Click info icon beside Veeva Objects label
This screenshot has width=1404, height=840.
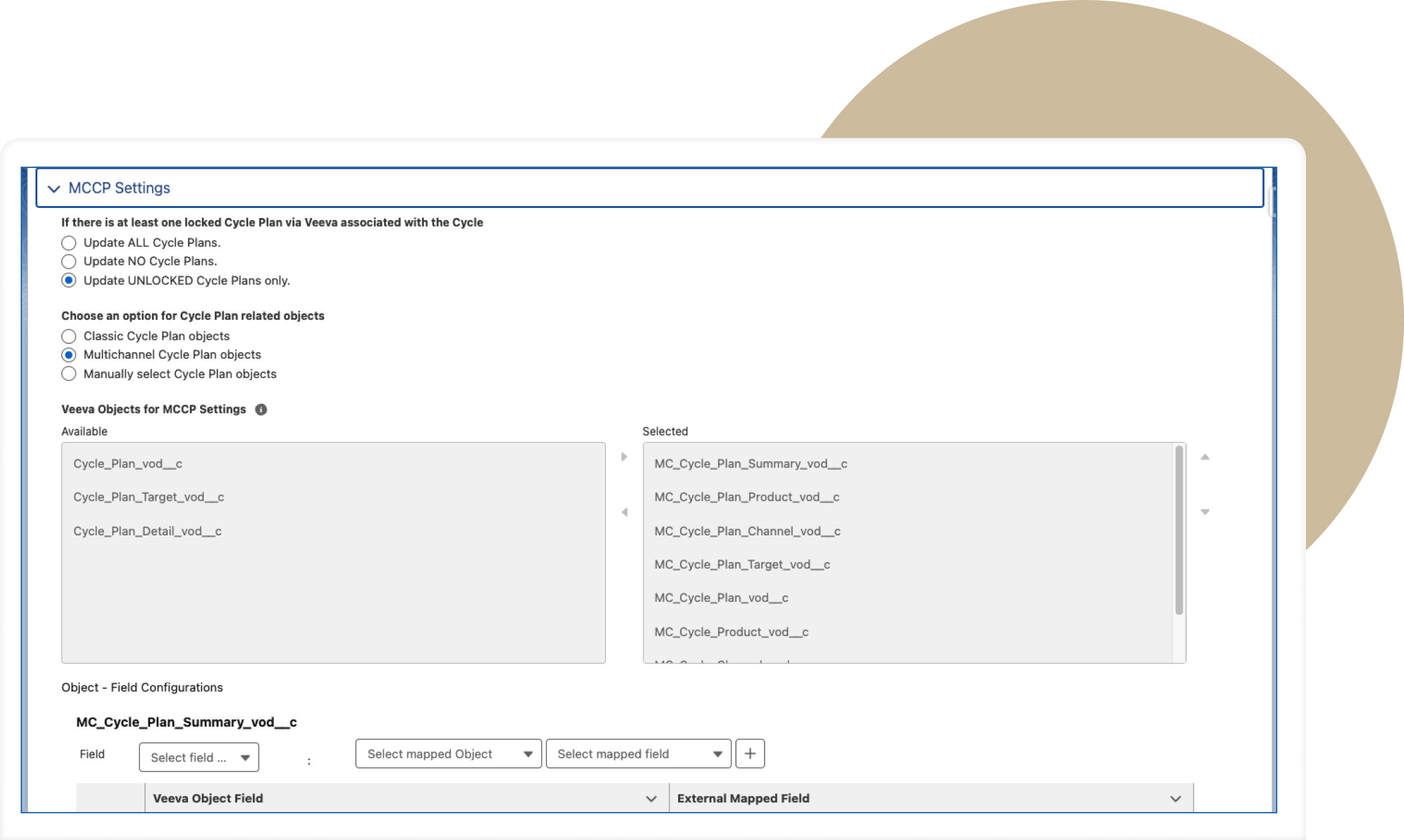point(261,409)
